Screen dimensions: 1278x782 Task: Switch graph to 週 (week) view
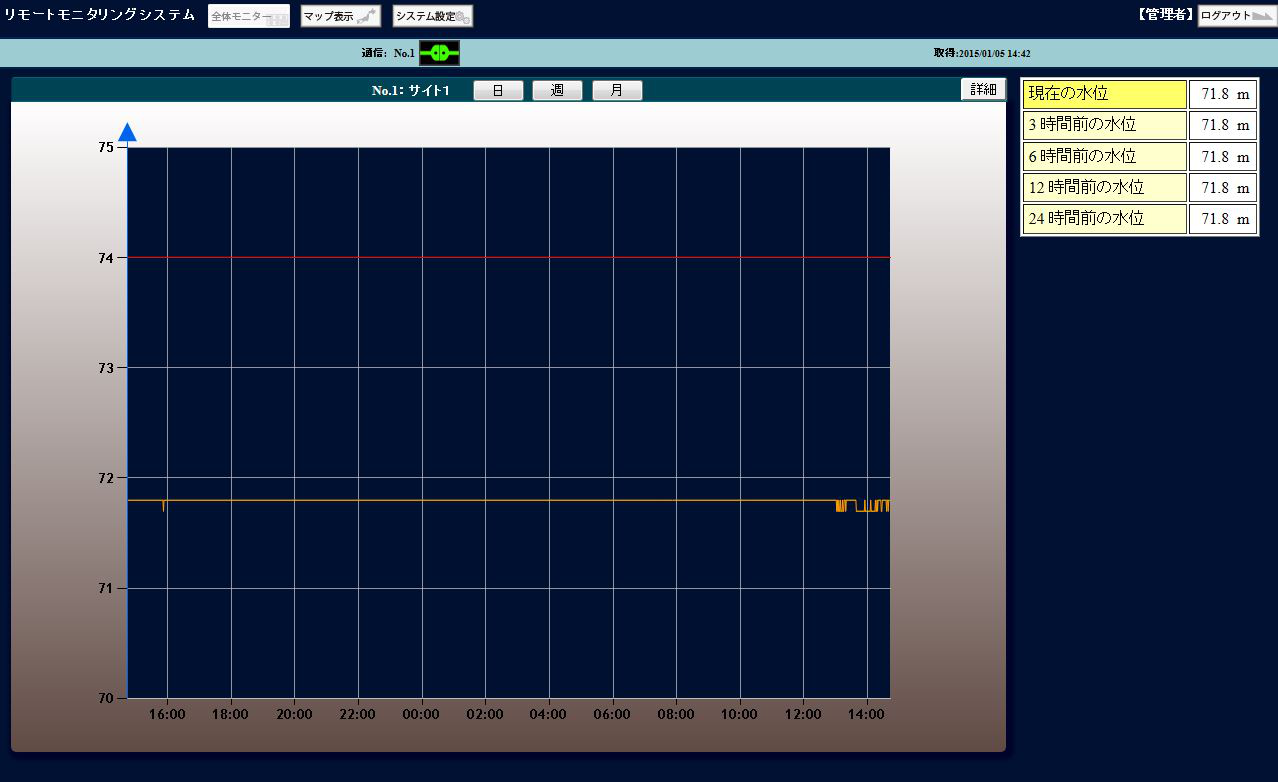[x=558, y=91]
